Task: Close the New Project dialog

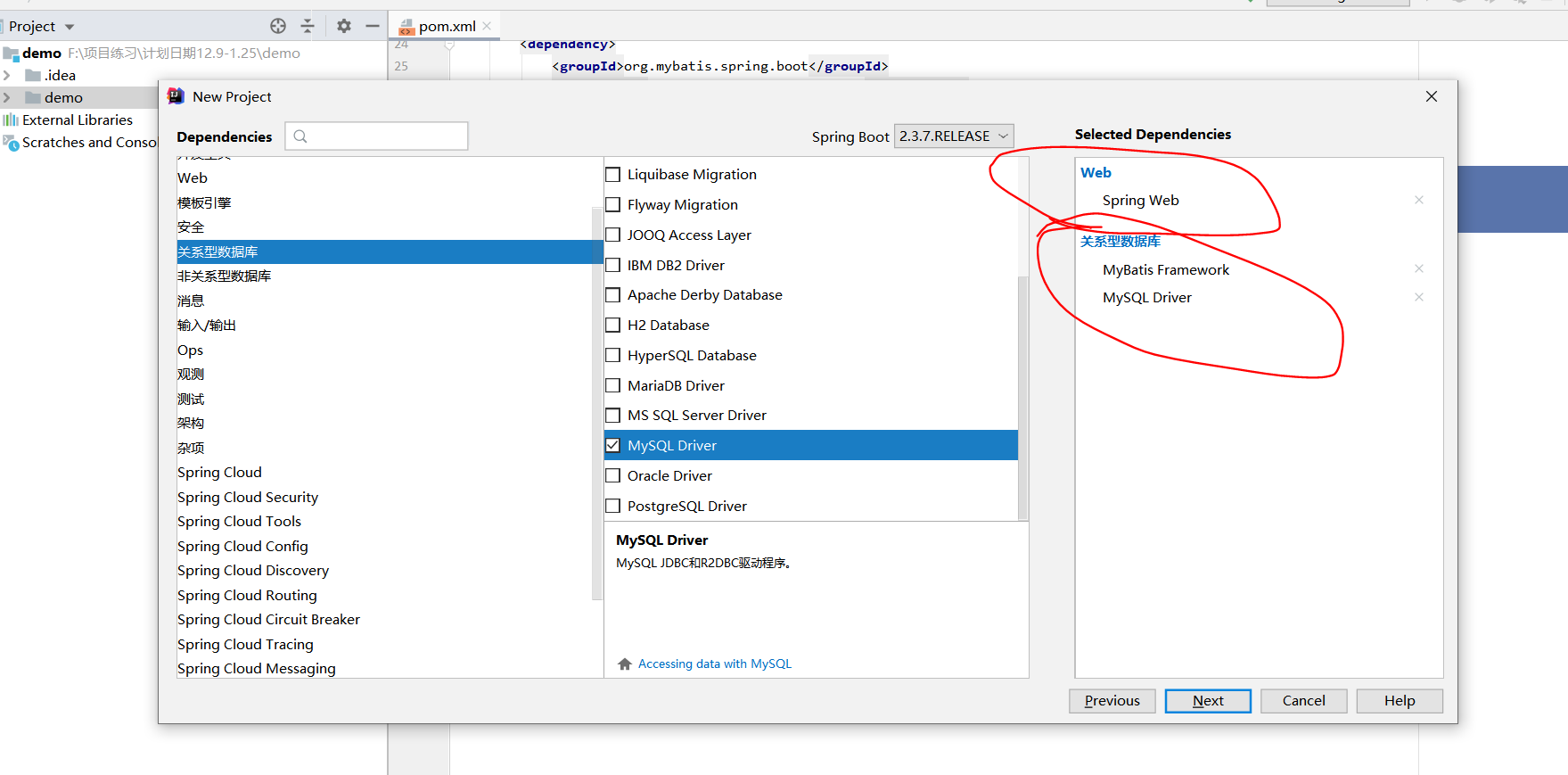Action: click(x=1432, y=96)
